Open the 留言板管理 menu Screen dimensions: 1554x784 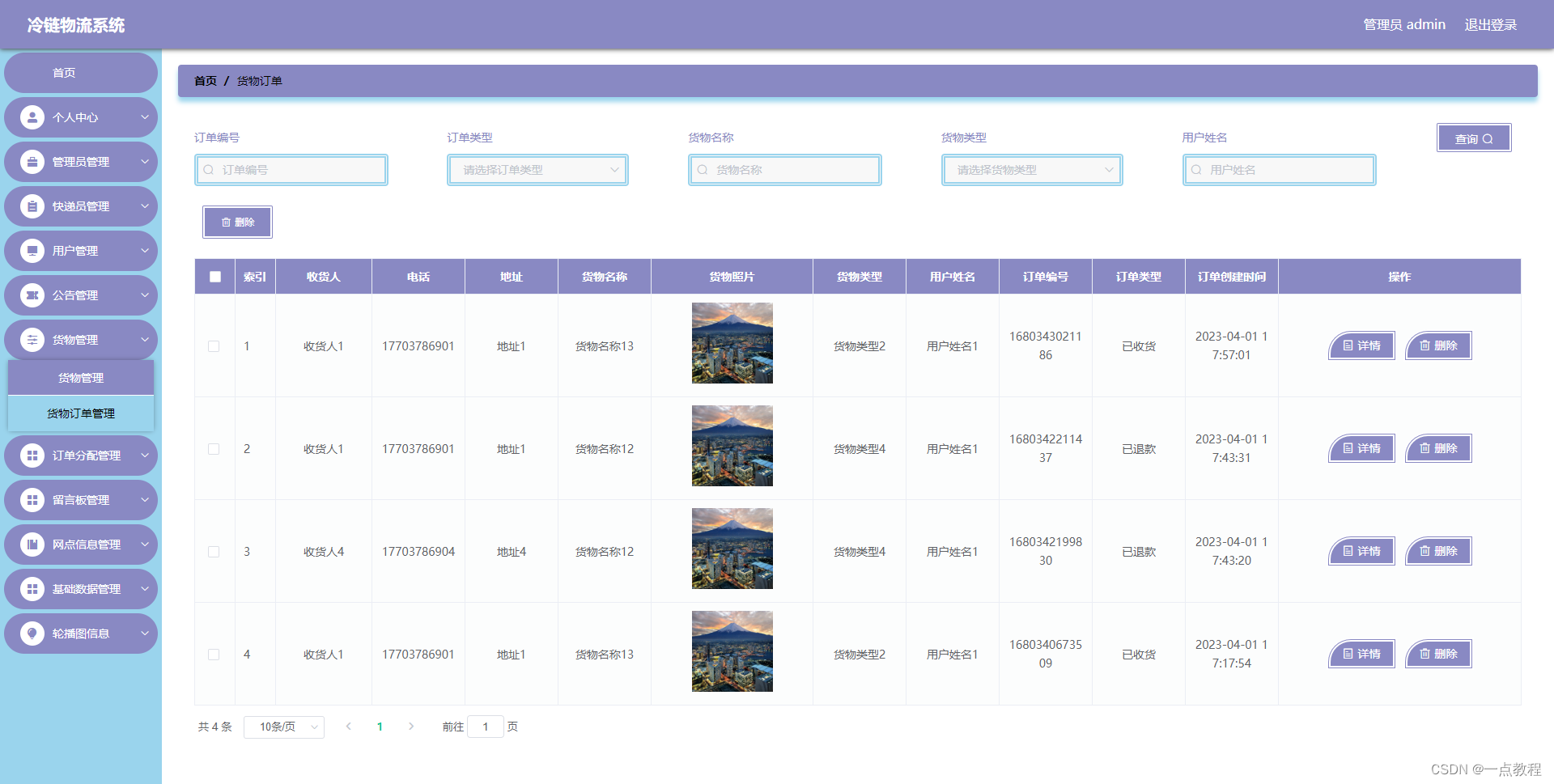coord(81,500)
